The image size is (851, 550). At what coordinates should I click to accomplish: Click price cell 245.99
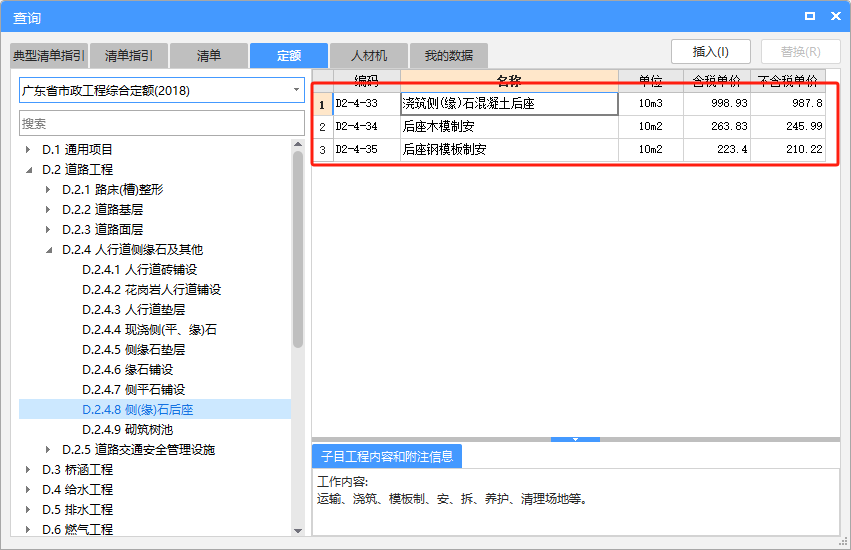tap(788, 127)
